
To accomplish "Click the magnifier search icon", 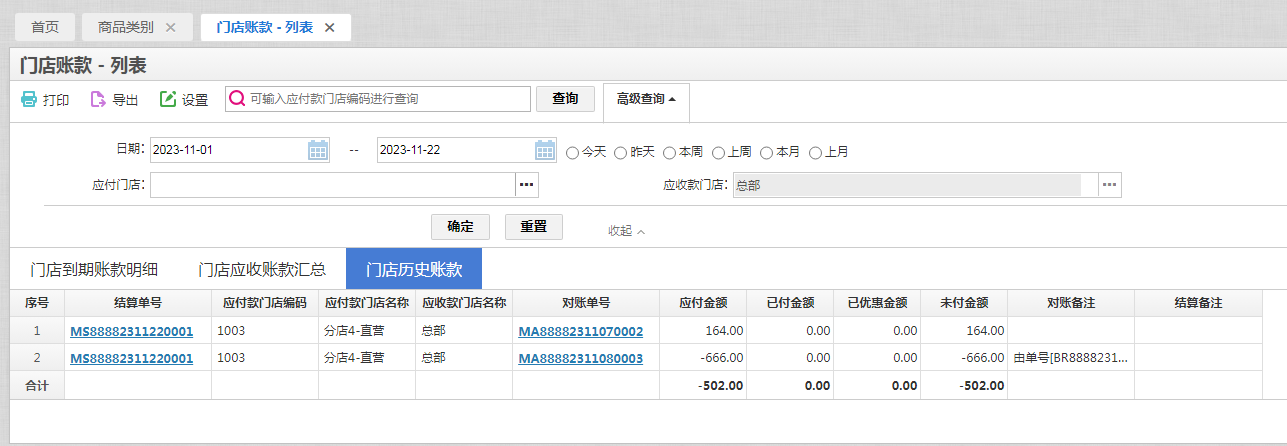I will coord(238,99).
